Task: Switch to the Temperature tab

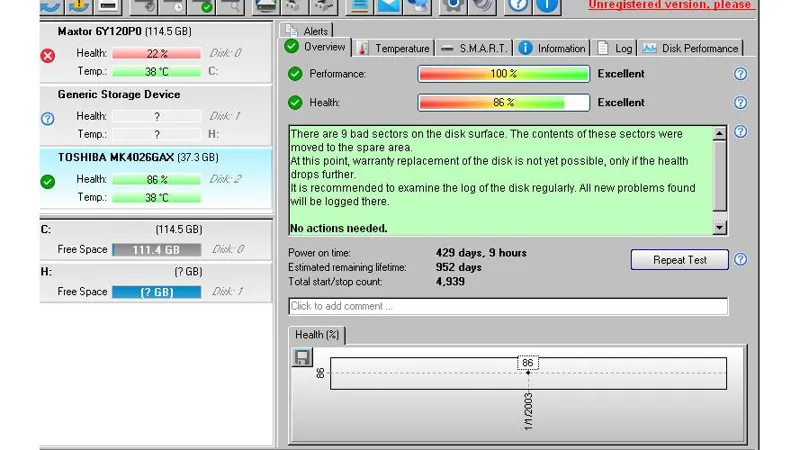Action: tap(393, 48)
